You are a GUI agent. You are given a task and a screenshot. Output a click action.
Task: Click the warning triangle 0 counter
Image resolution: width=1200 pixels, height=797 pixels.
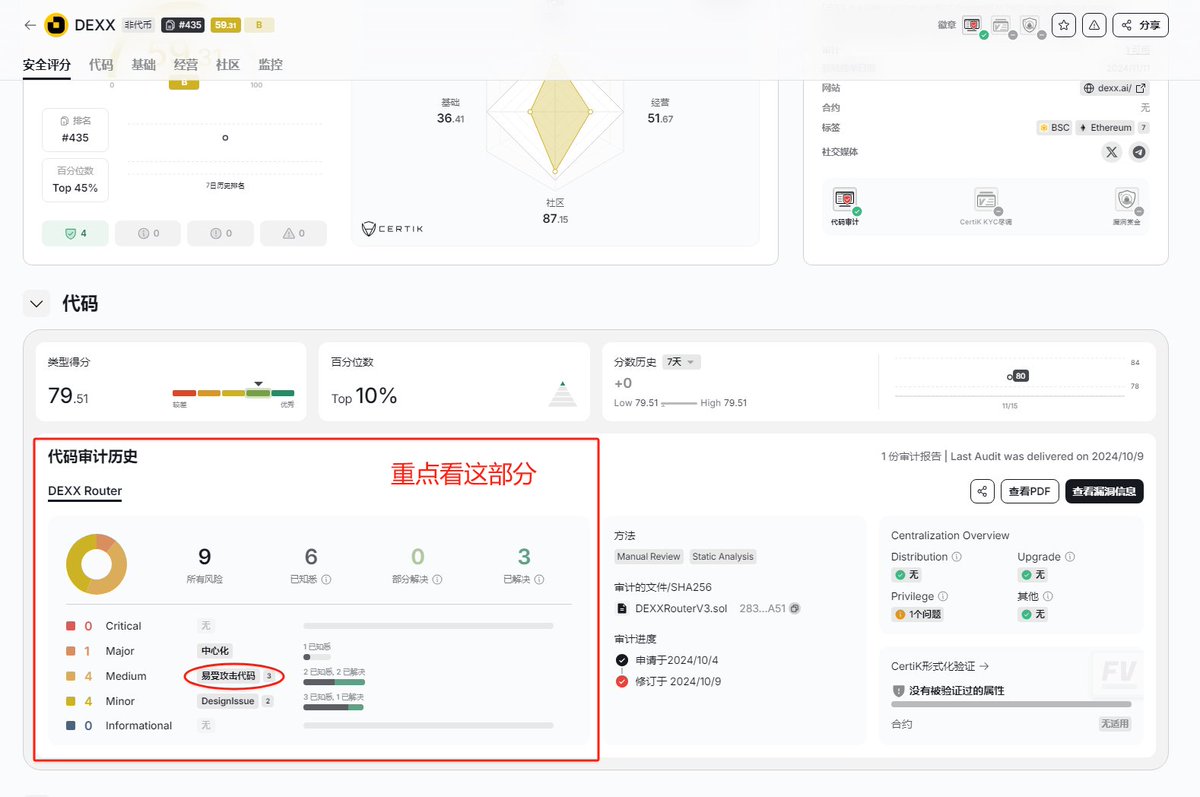coord(293,233)
